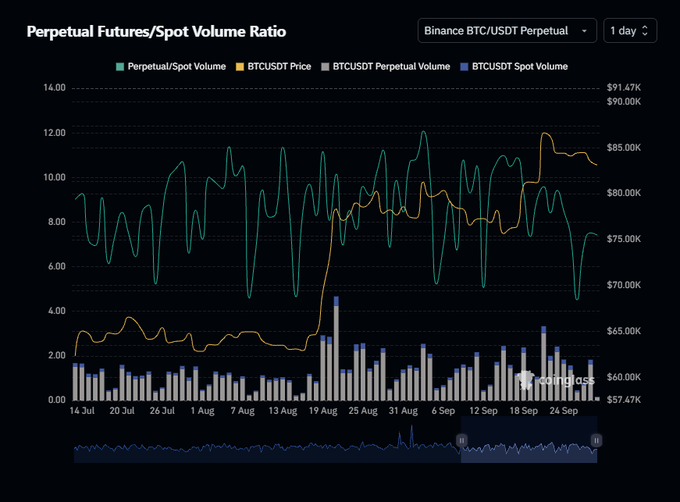Click the 4.00 left axis value
Image resolution: width=680 pixels, height=502 pixels.
pos(57,311)
